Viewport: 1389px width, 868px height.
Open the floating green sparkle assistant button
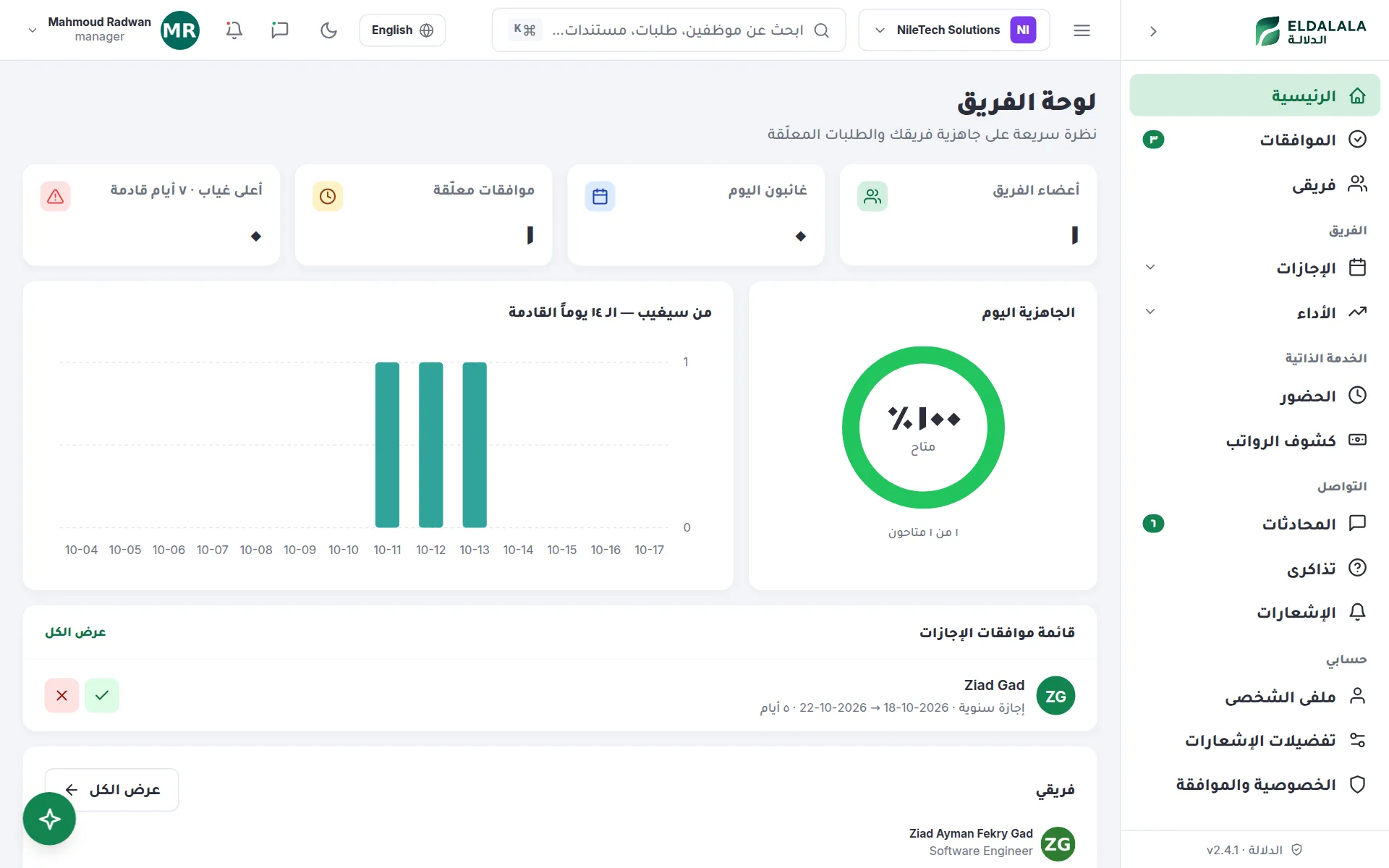click(49, 819)
